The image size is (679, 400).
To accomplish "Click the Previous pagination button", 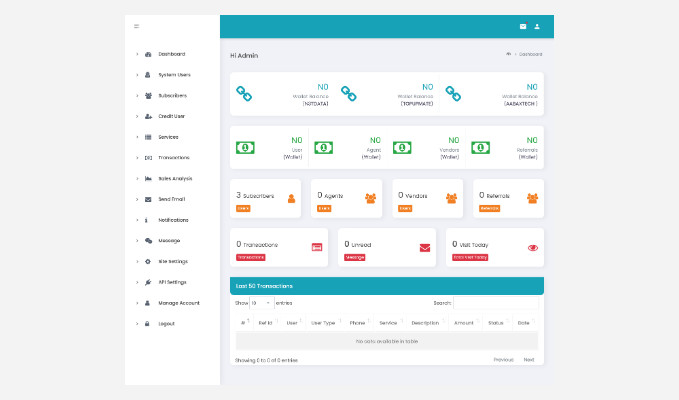I will 503,359.
